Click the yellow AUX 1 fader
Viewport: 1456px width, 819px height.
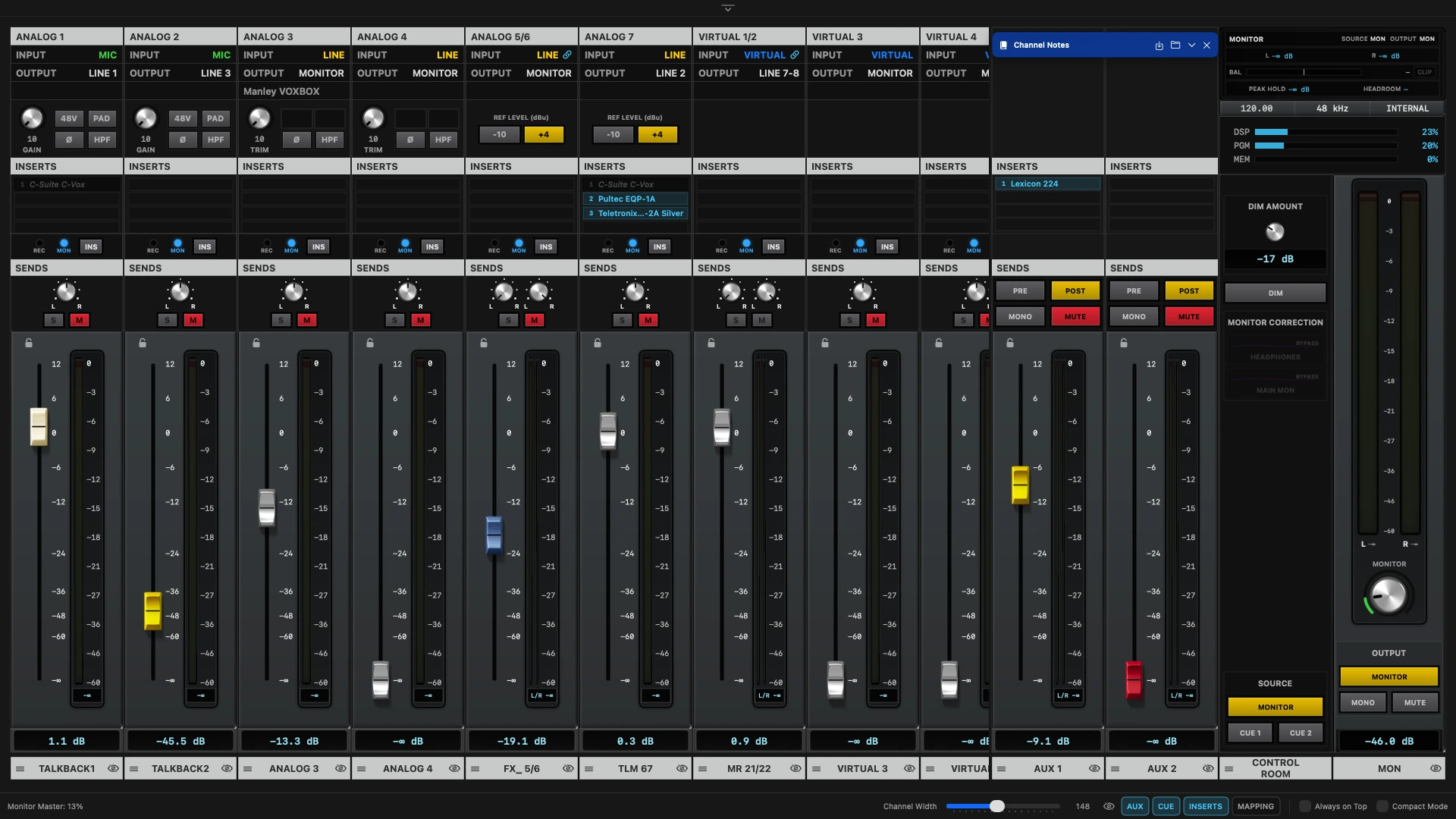(x=1021, y=485)
